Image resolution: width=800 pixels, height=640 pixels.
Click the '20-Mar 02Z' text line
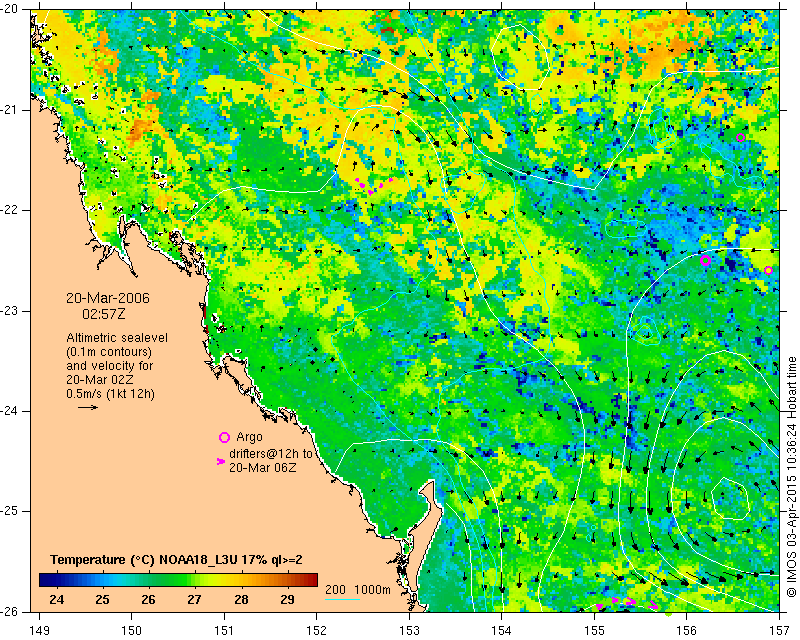98,380
